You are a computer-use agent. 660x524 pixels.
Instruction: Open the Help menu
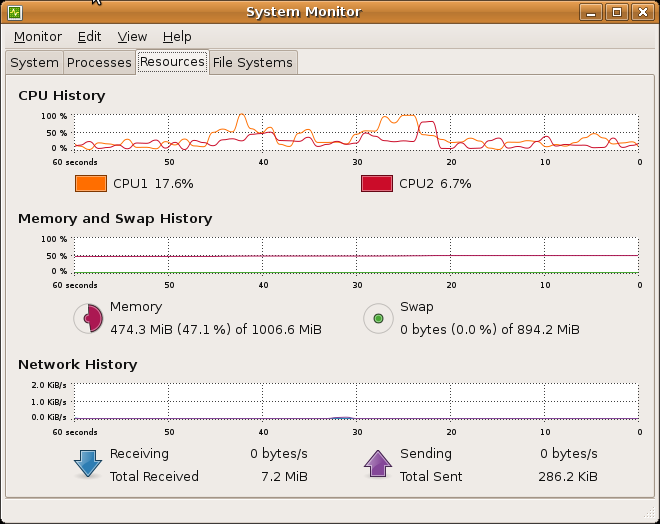177,37
